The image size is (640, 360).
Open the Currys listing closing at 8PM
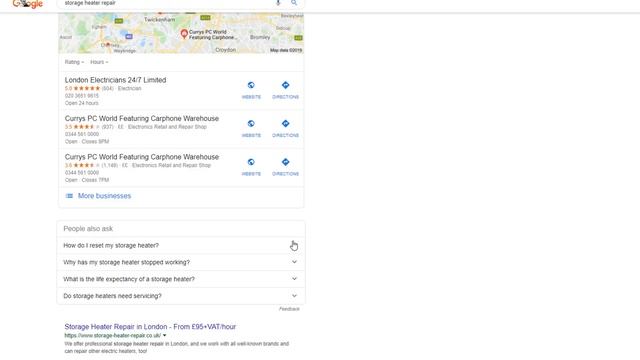[142, 118]
